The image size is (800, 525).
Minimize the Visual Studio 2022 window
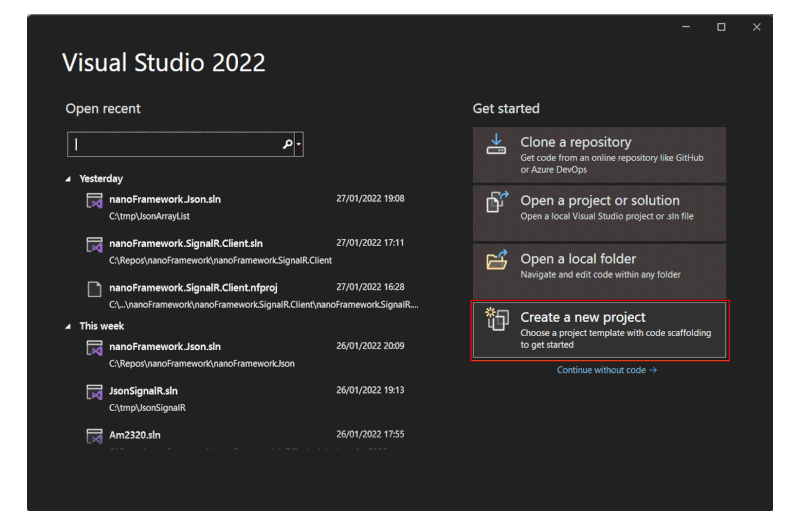click(x=686, y=27)
